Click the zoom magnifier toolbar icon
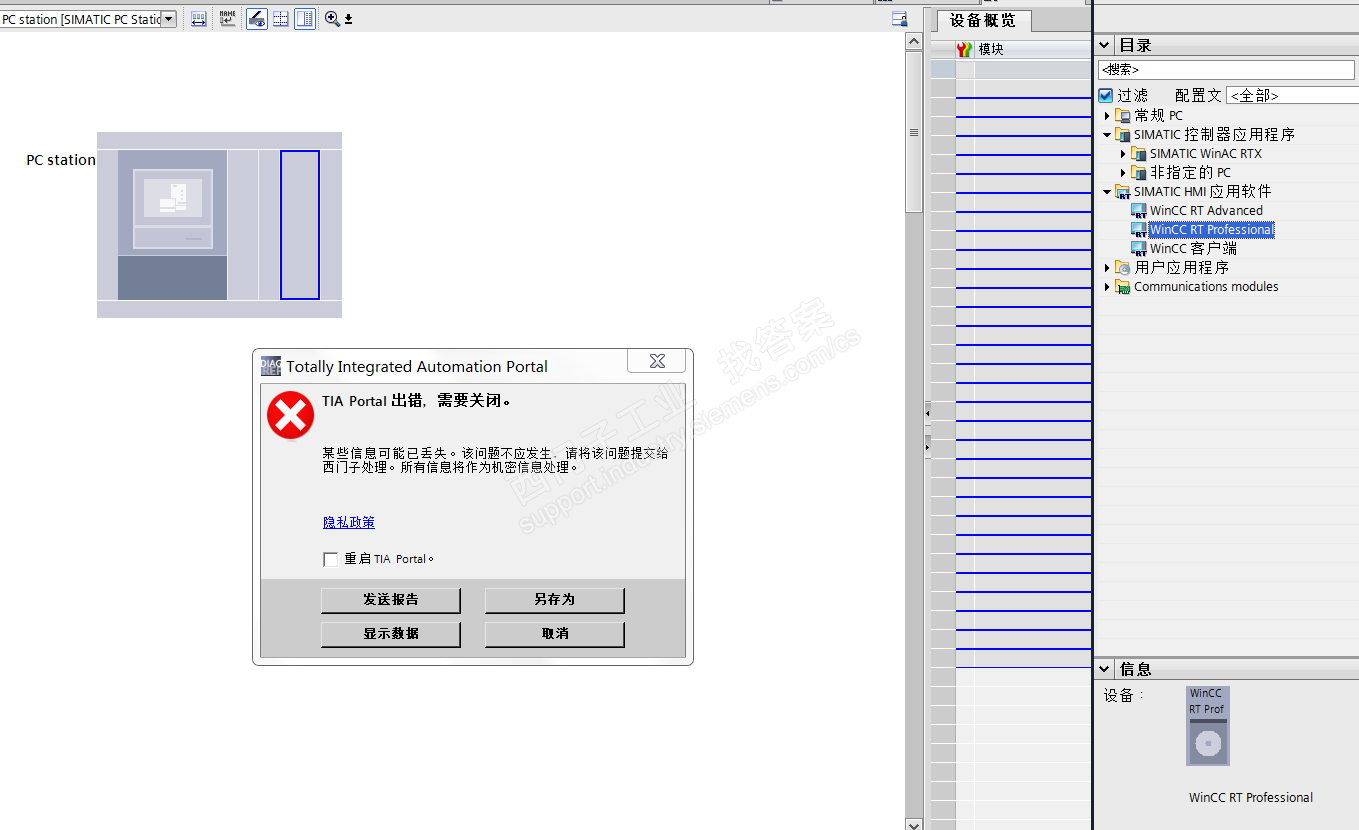This screenshot has height=830, width=1359. [x=332, y=19]
